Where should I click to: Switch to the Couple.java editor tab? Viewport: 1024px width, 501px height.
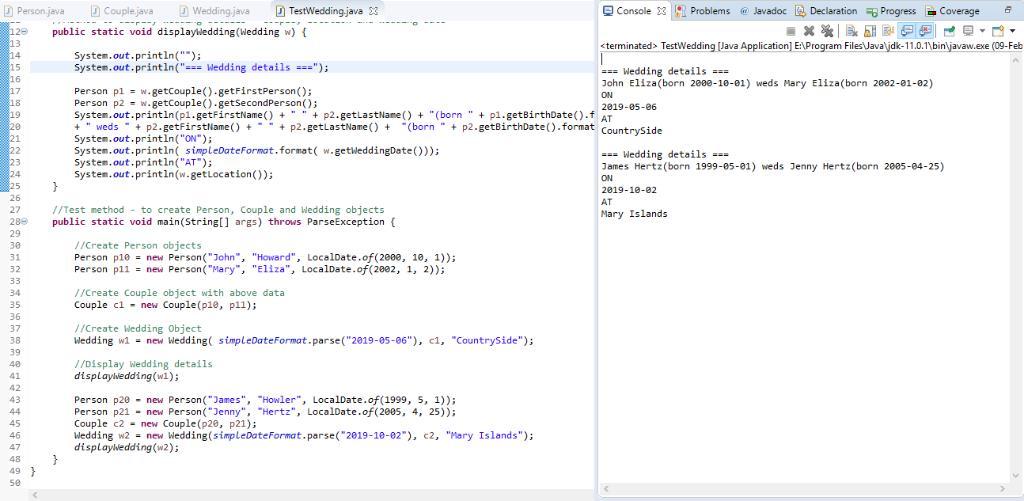[123, 10]
